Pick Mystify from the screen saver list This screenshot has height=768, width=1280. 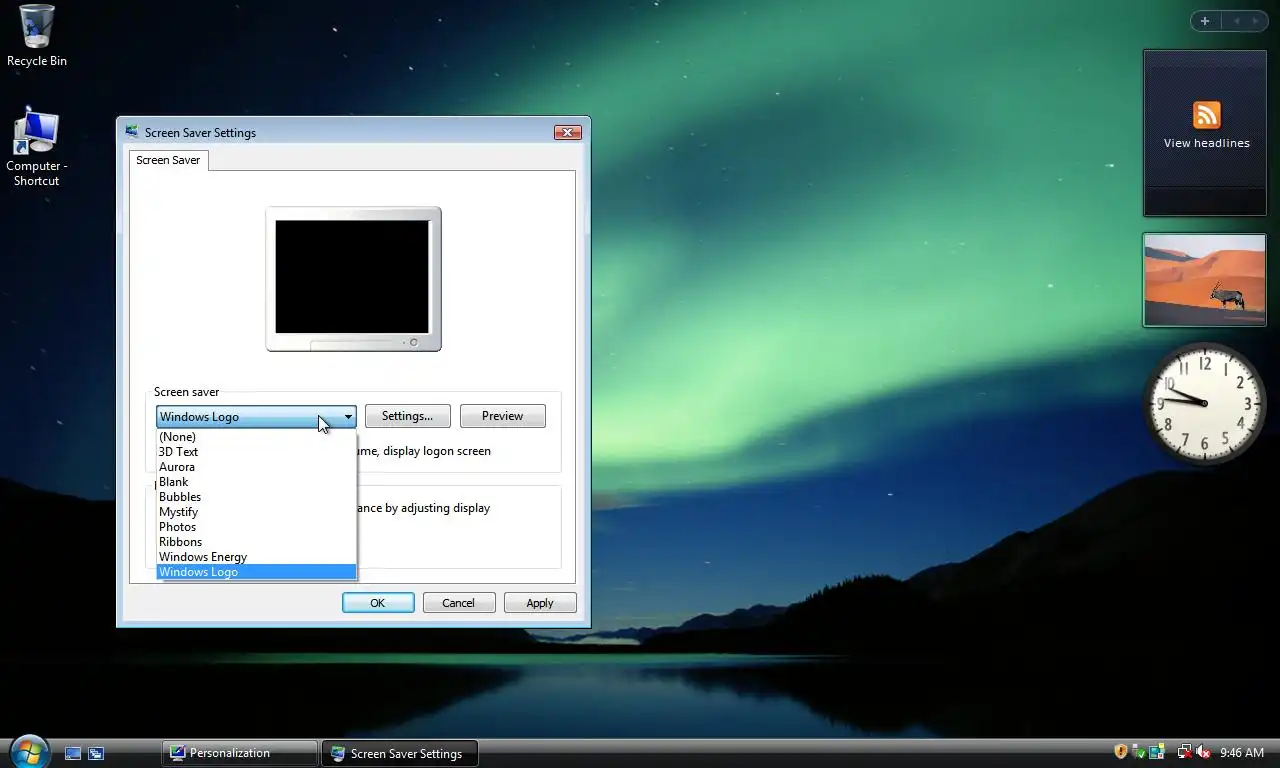(256, 512)
